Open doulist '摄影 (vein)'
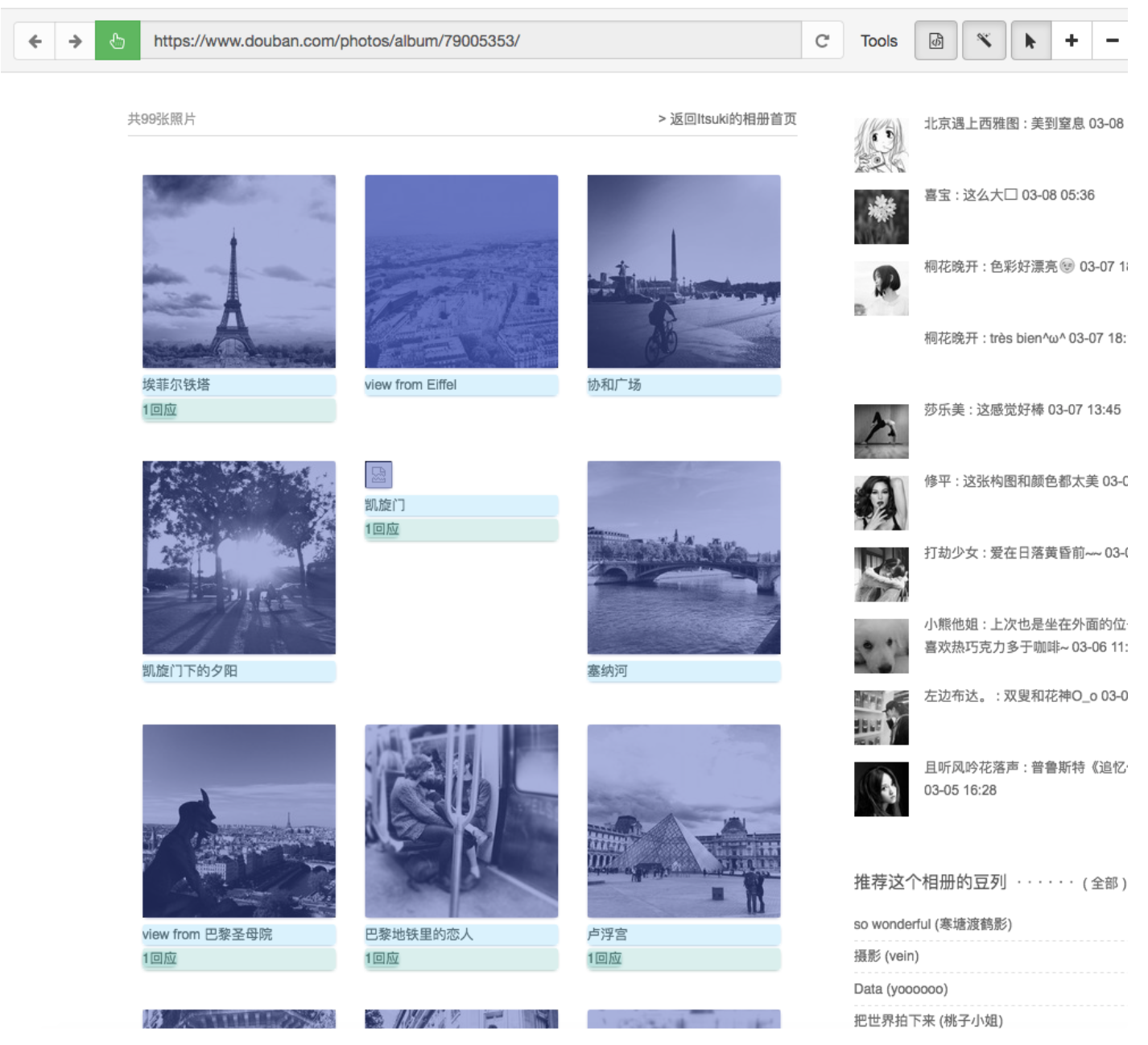1148x1045 pixels. coord(886,956)
